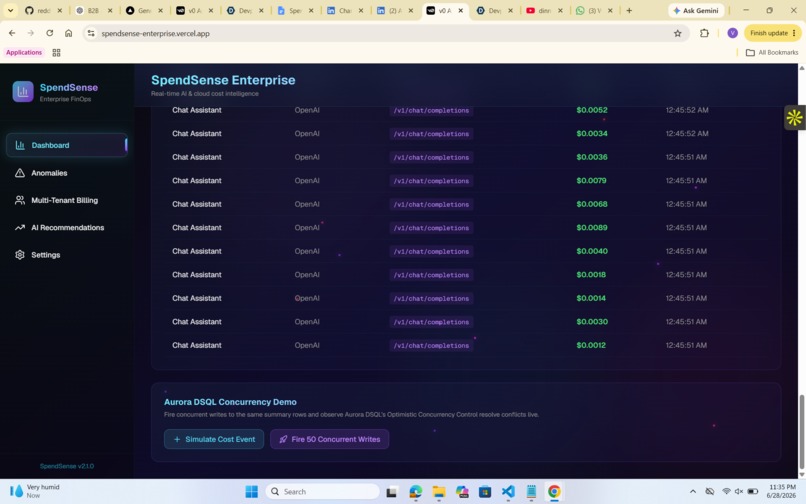Open Microsoft Store from the taskbar
The image size is (806, 504).
[485, 492]
